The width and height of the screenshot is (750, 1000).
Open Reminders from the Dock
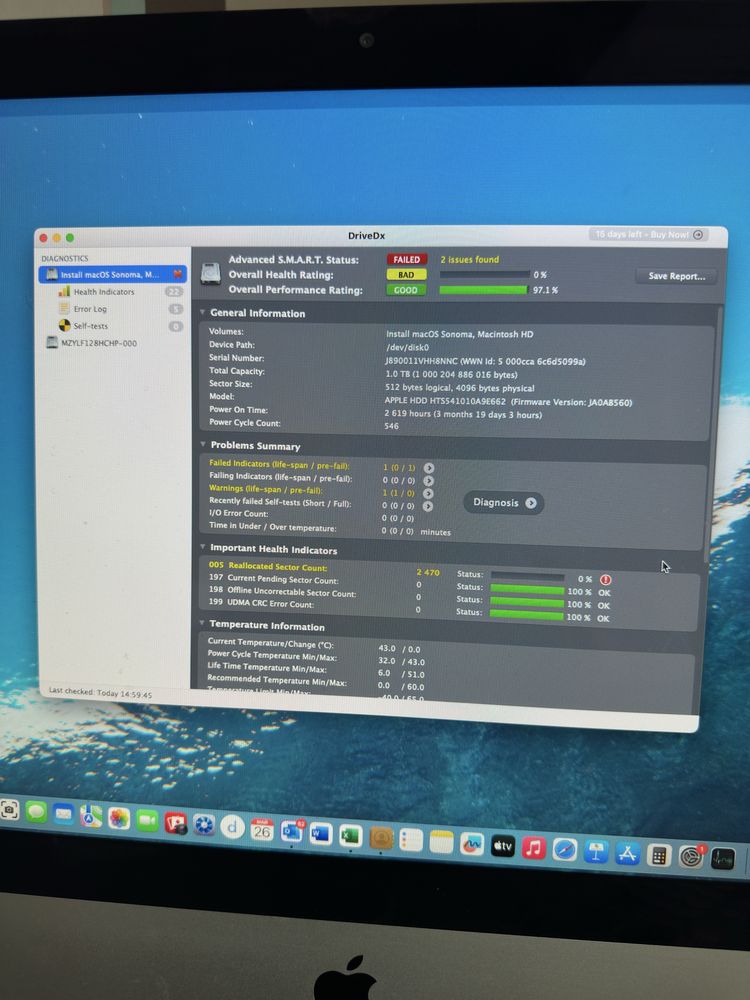tap(411, 839)
